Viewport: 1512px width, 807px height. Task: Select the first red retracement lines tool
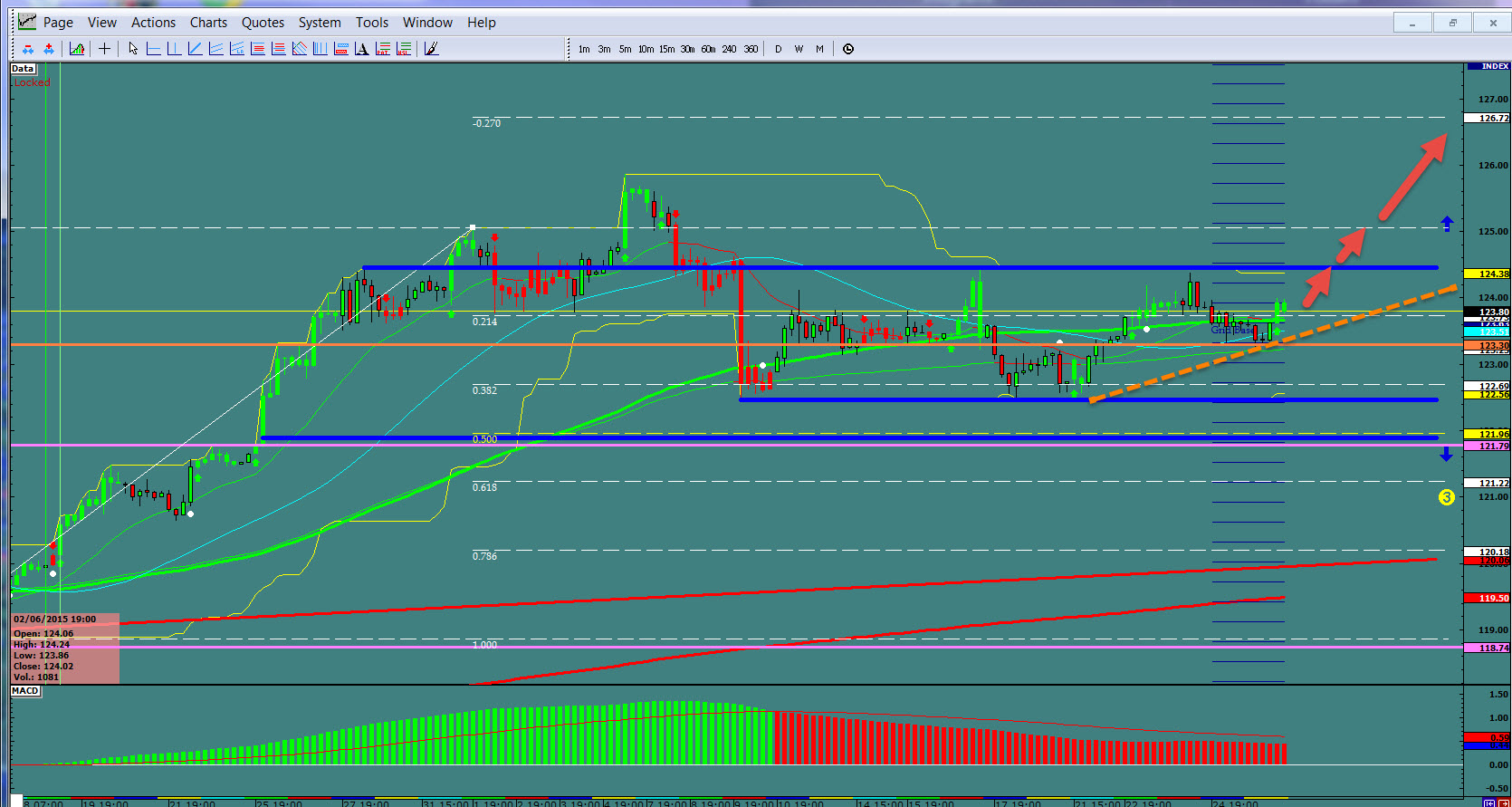coord(258,49)
